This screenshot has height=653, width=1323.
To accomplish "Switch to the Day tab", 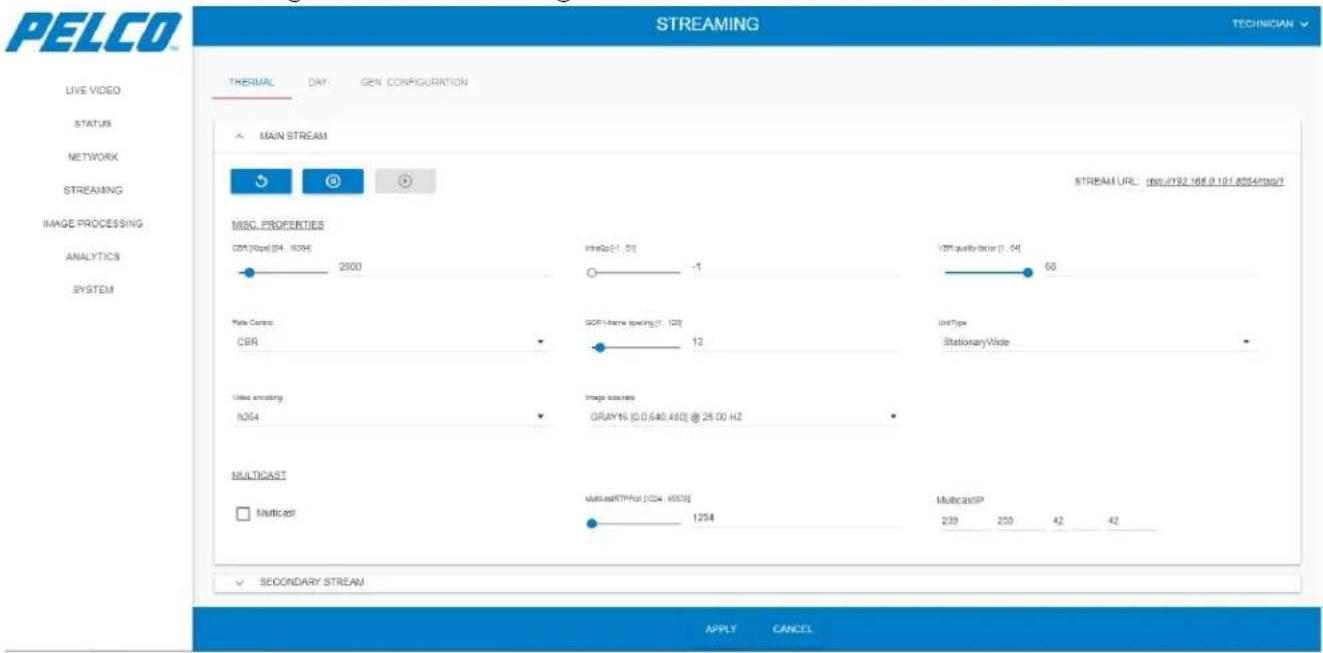I will pos(318,82).
